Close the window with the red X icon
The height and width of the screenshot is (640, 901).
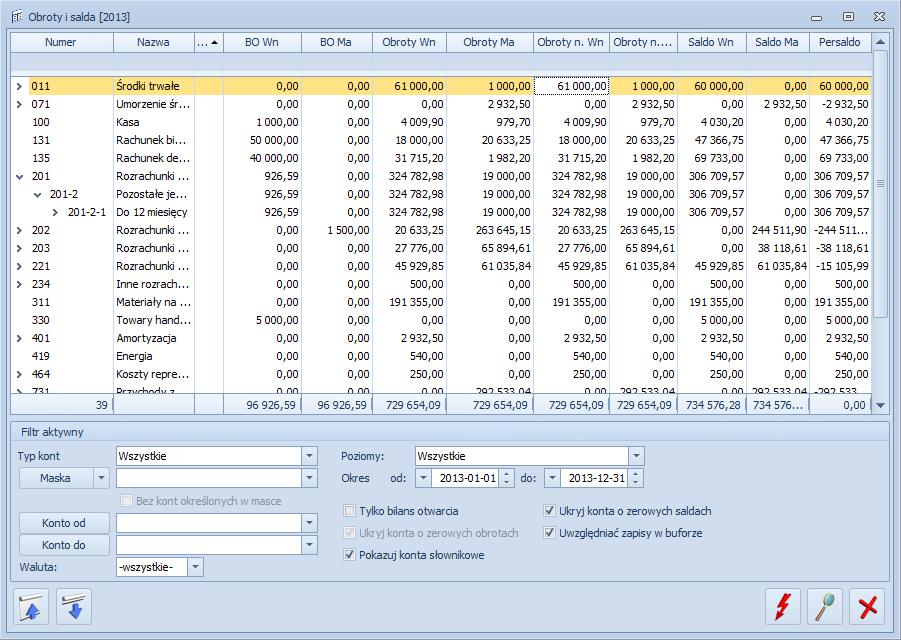point(867,607)
